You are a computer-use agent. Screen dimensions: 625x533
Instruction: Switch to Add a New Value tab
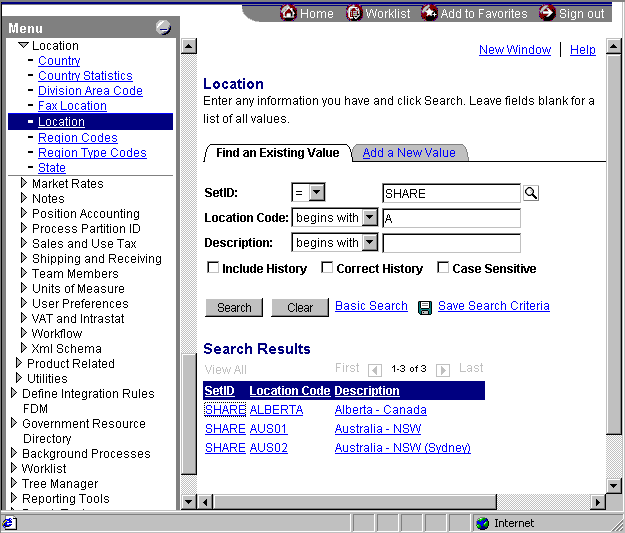pos(409,153)
